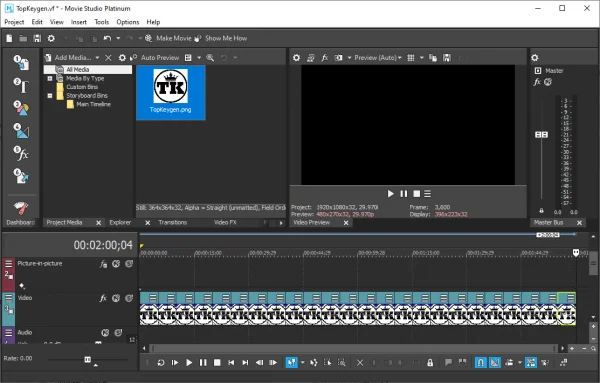Adjust the Master volume fader
This screenshot has width=600, height=383.
pos(541,135)
